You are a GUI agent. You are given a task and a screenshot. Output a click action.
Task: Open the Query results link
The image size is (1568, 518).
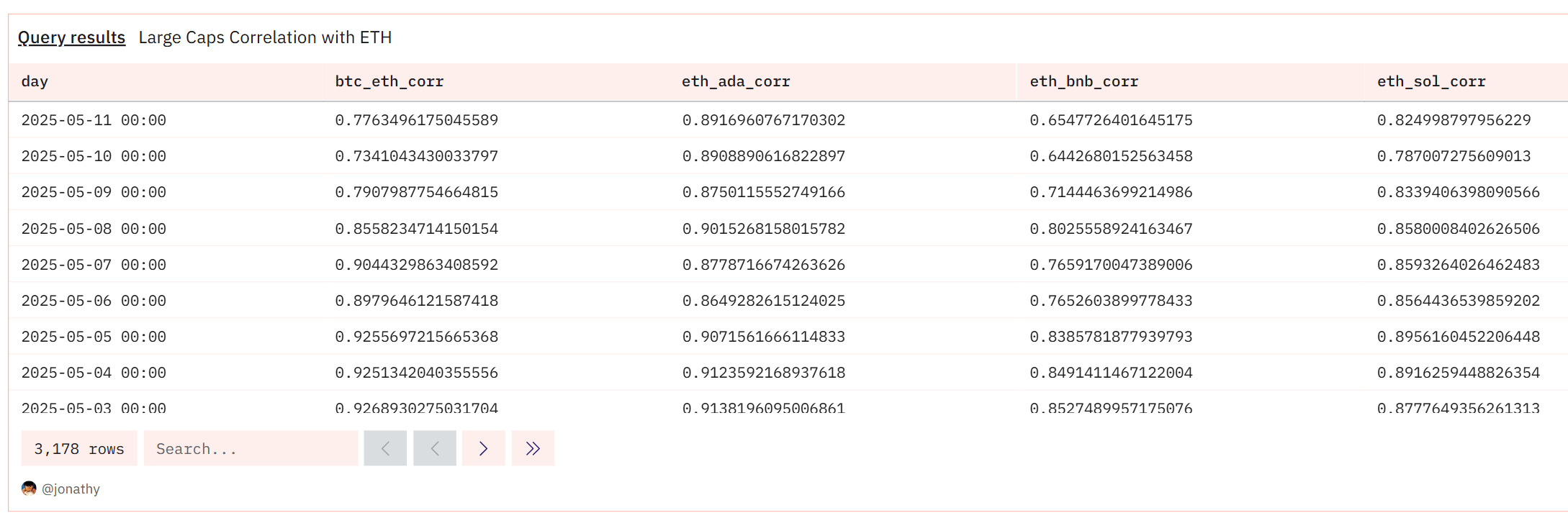tap(71, 37)
